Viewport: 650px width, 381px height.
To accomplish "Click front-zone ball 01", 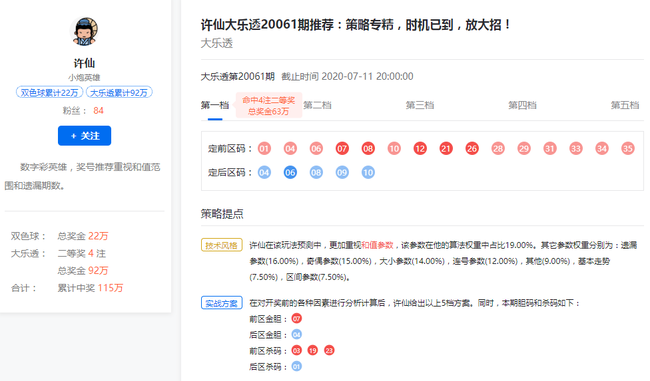I will coord(264,148).
